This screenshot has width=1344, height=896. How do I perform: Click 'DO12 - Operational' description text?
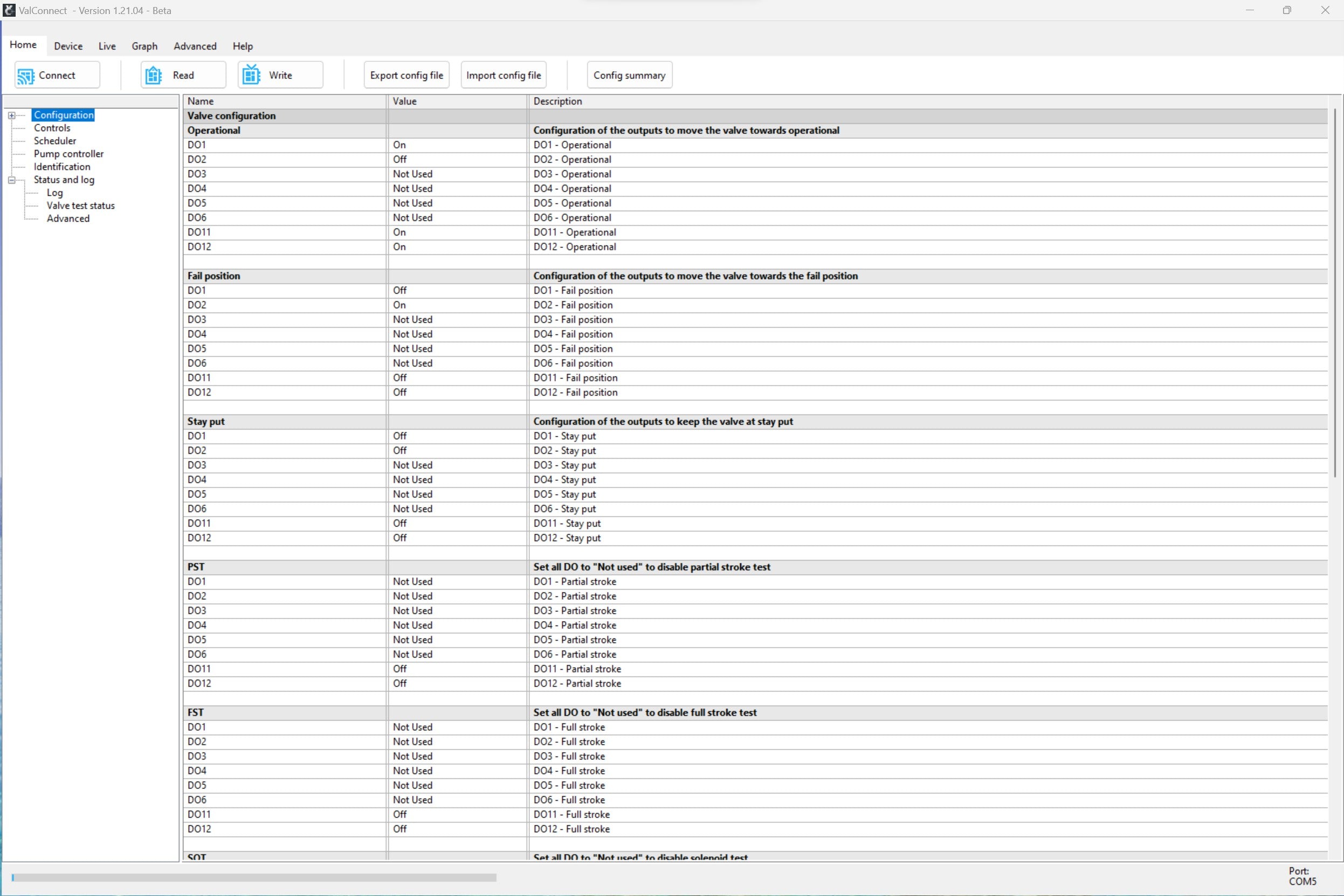click(x=575, y=247)
